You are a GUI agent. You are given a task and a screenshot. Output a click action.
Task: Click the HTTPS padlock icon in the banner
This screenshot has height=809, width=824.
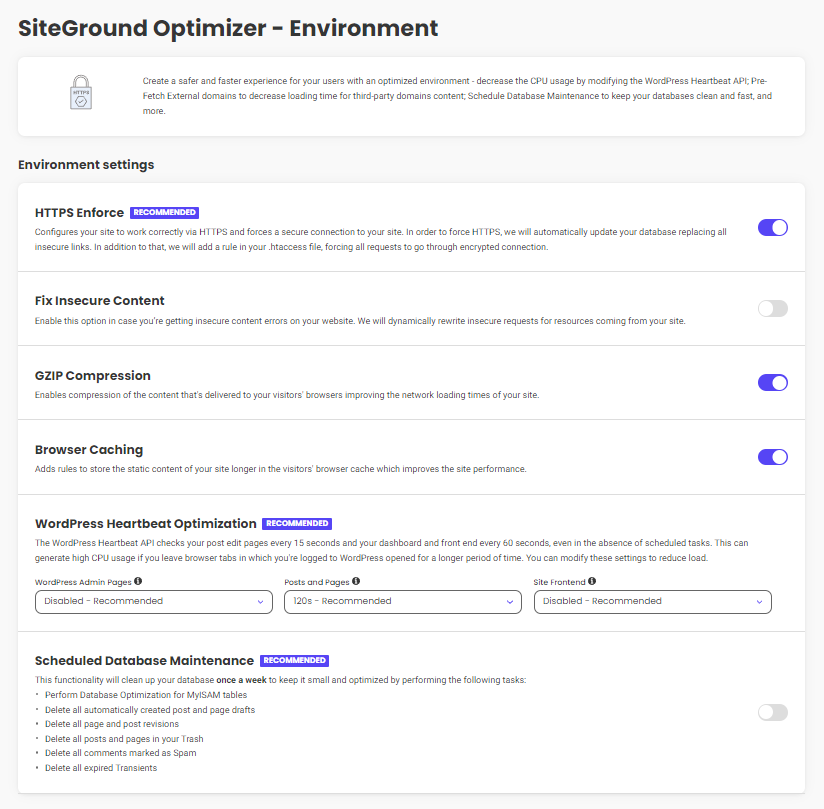81,91
